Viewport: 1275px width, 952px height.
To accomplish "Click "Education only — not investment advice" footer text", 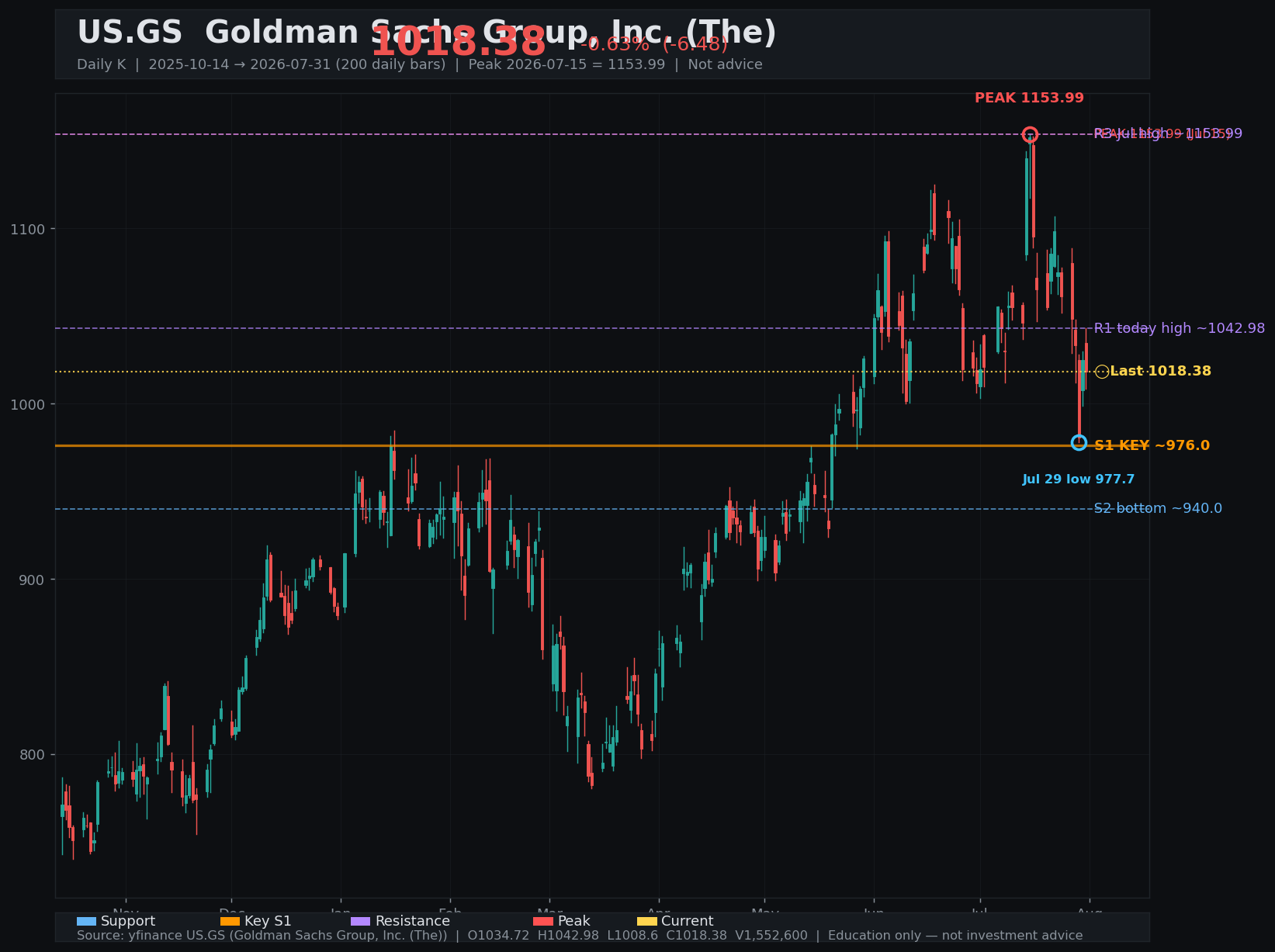I will pos(955,936).
